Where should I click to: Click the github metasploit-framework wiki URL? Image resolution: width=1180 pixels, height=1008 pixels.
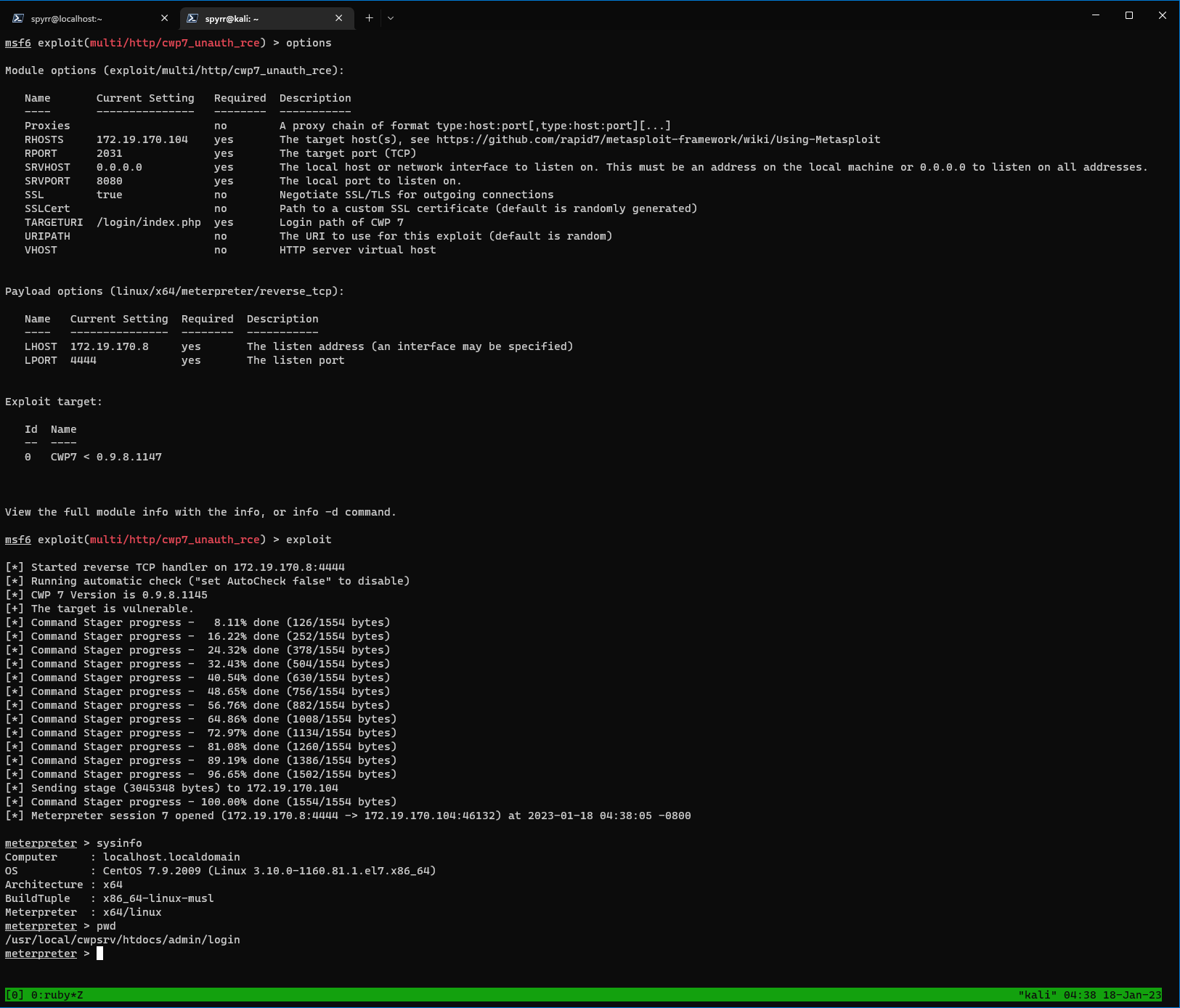coord(658,139)
